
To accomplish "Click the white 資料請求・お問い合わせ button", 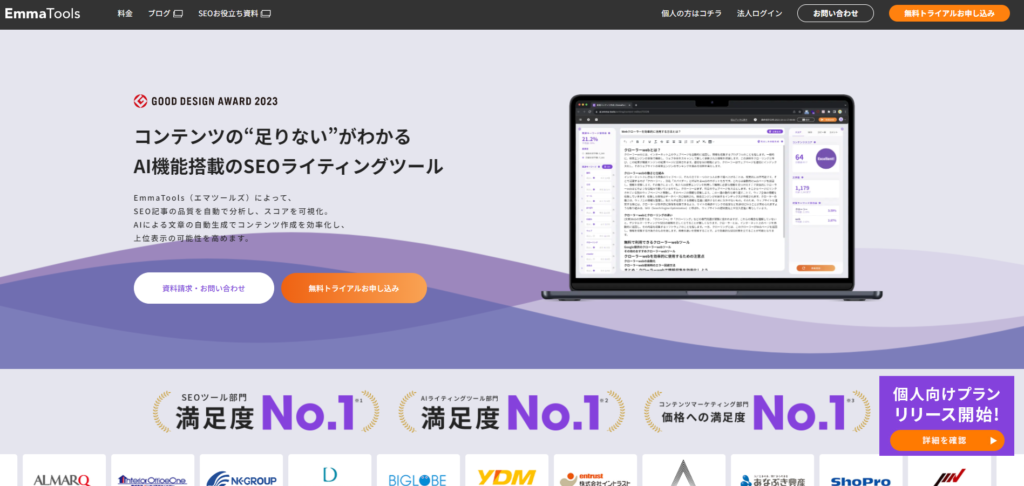I will (x=203, y=288).
